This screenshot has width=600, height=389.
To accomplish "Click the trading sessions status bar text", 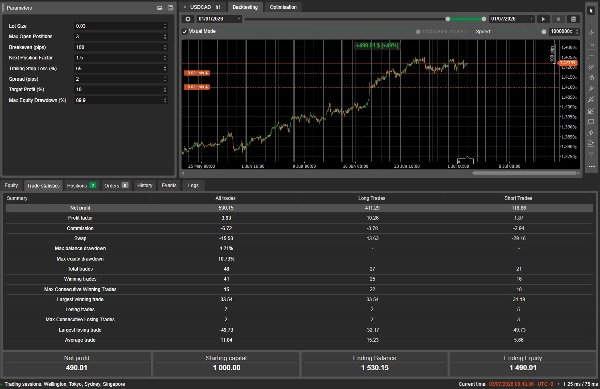I will coord(65,384).
